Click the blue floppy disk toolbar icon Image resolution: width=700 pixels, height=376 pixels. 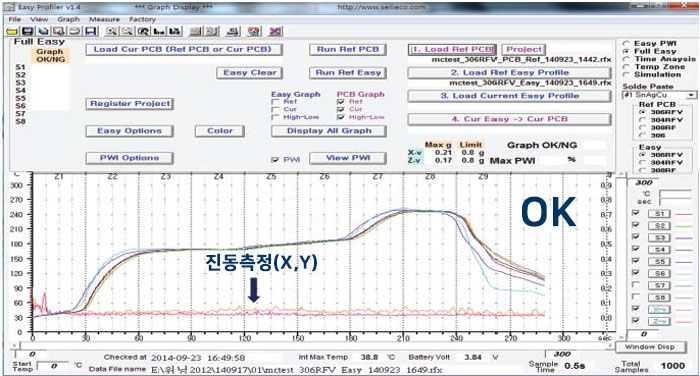91,31
